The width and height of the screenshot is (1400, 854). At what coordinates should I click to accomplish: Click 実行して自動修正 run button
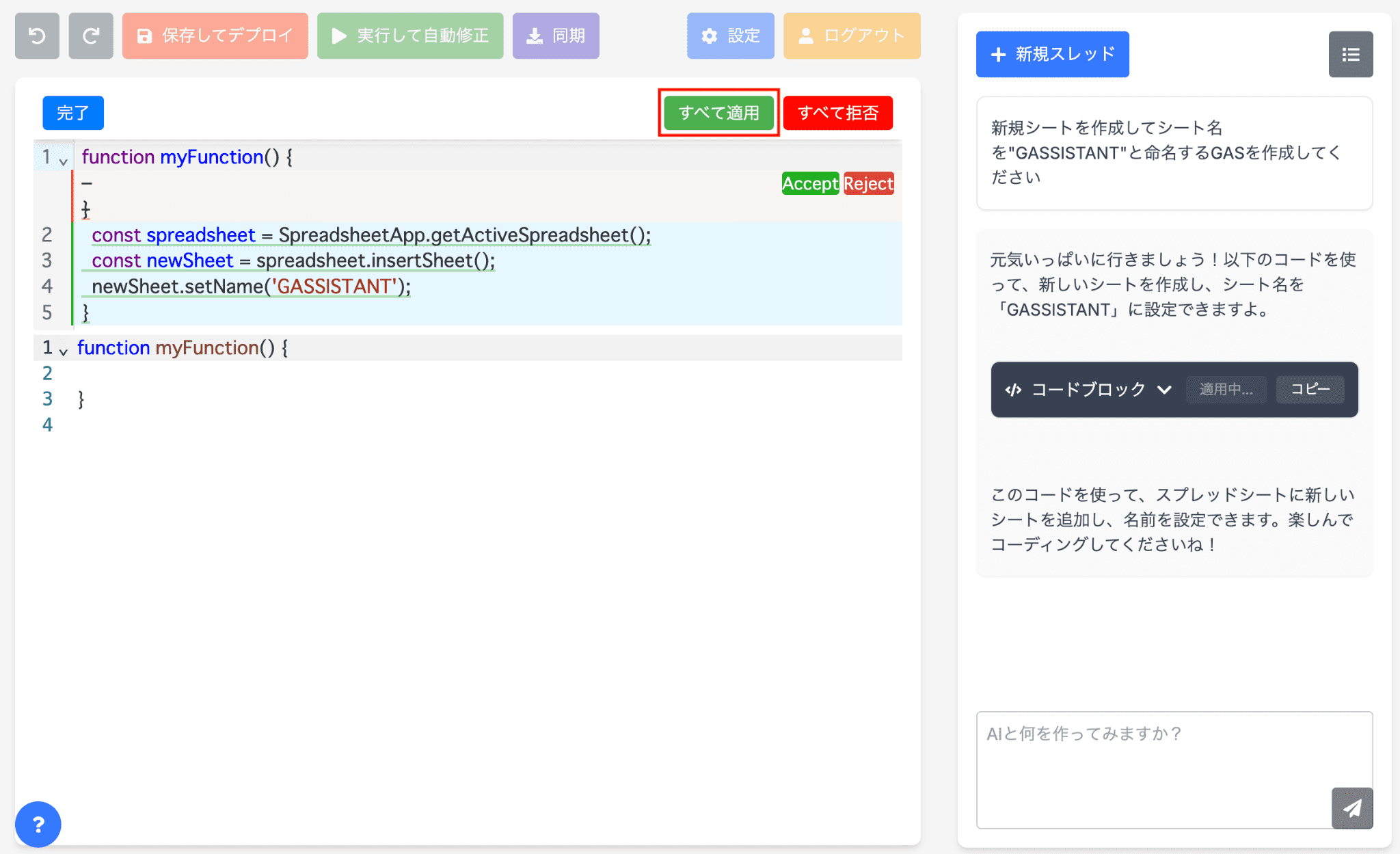pyautogui.click(x=410, y=36)
